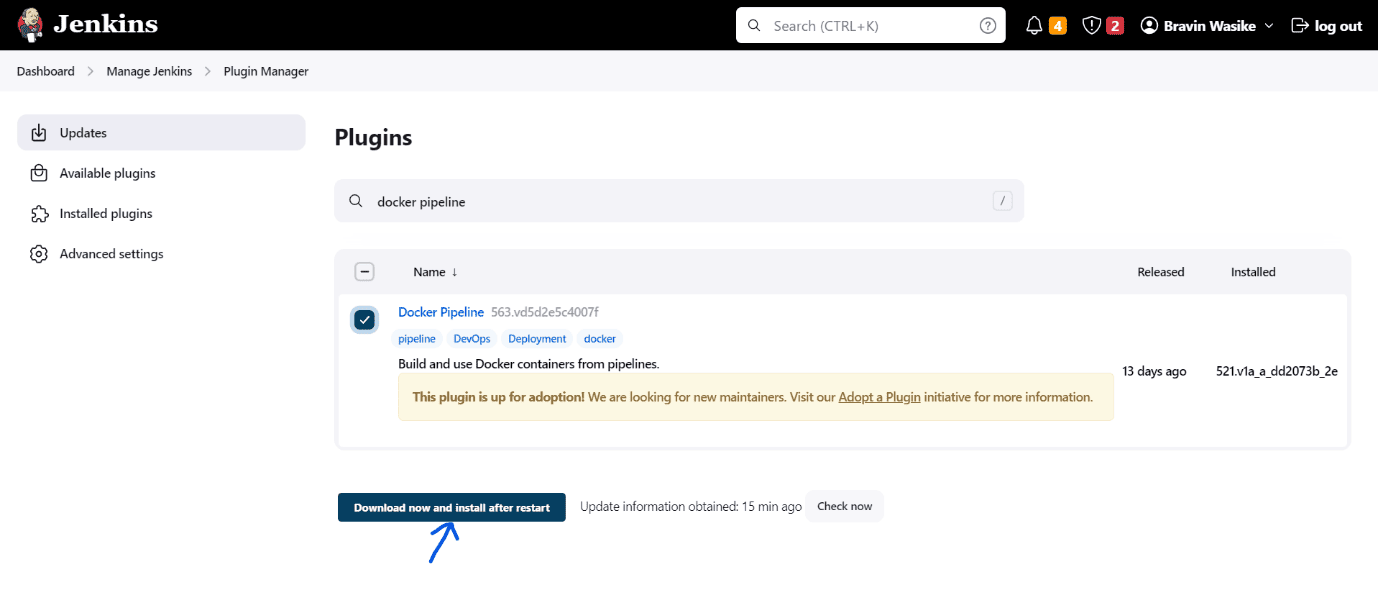This screenshot has width=1378, height=590.
Task: Click Download now and install after restart
Action: click(x=452, y=507)
